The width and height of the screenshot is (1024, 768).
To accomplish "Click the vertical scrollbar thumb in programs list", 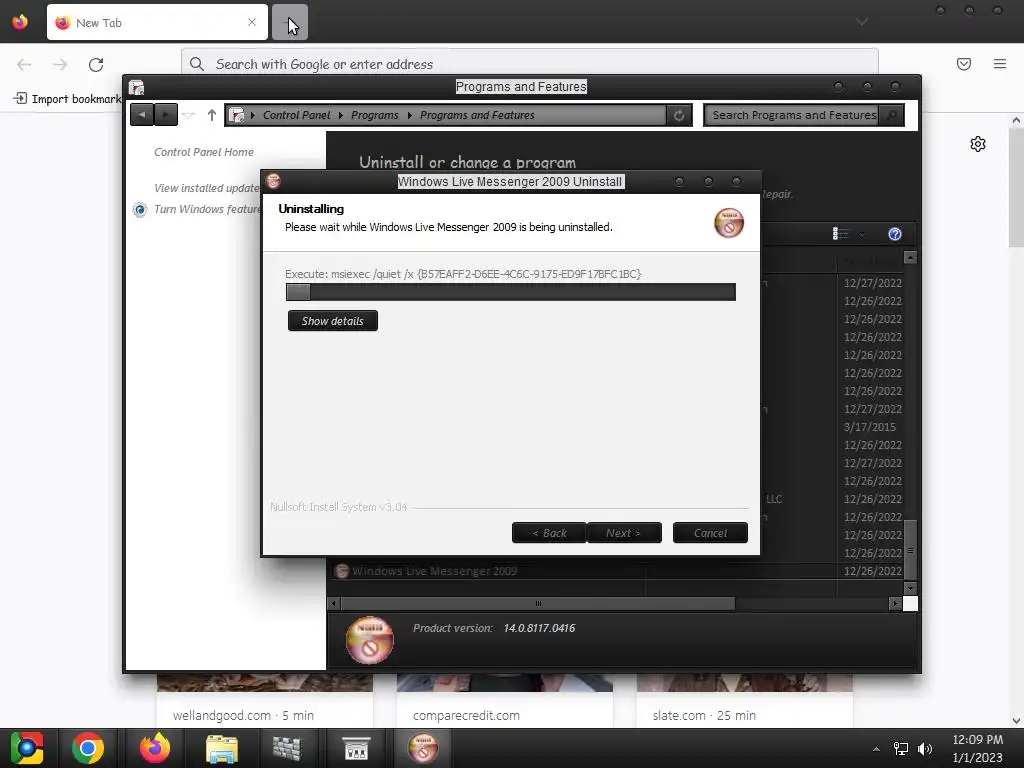I will click(x=910, y=551).
